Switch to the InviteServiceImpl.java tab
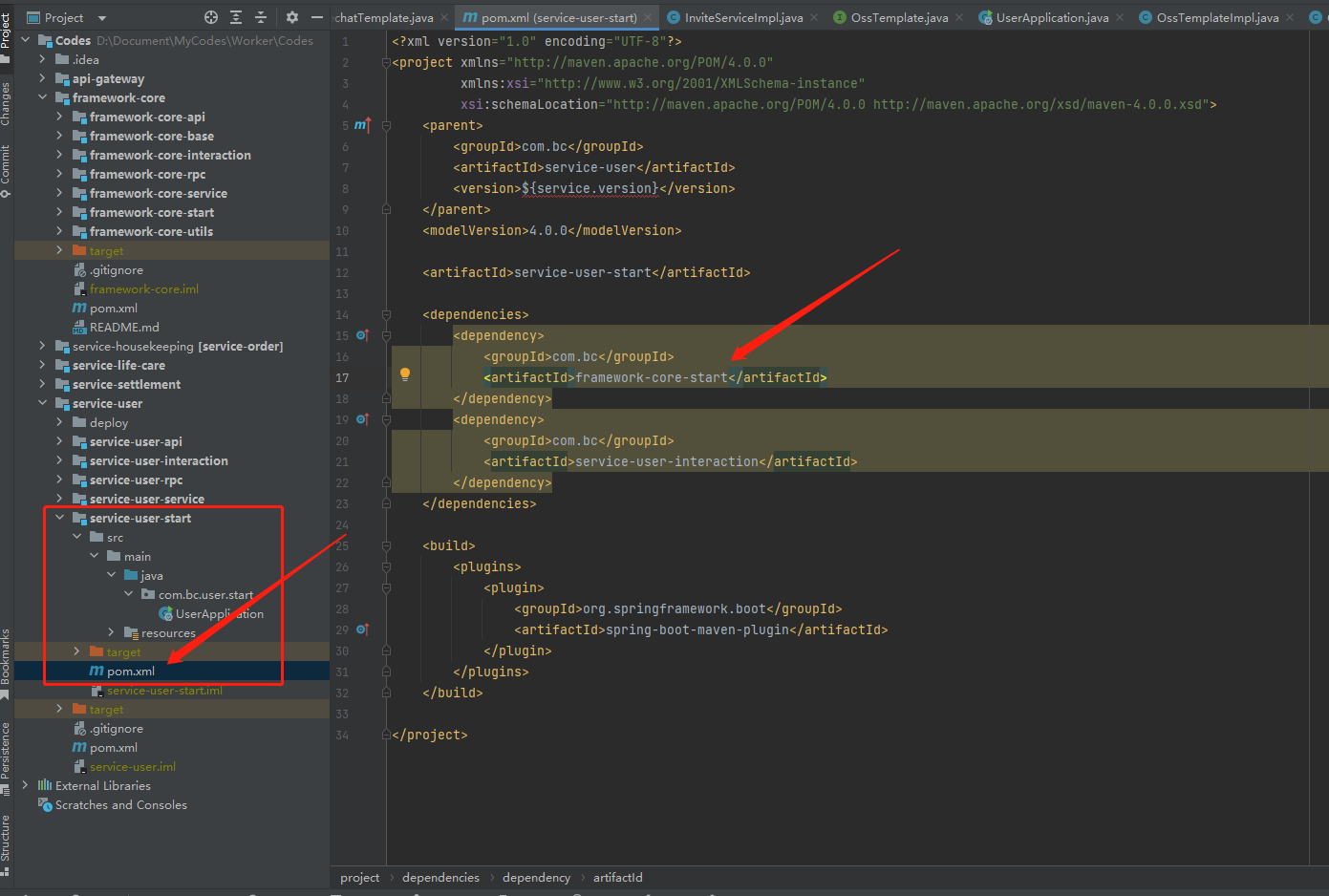 [x=743, y=17]
